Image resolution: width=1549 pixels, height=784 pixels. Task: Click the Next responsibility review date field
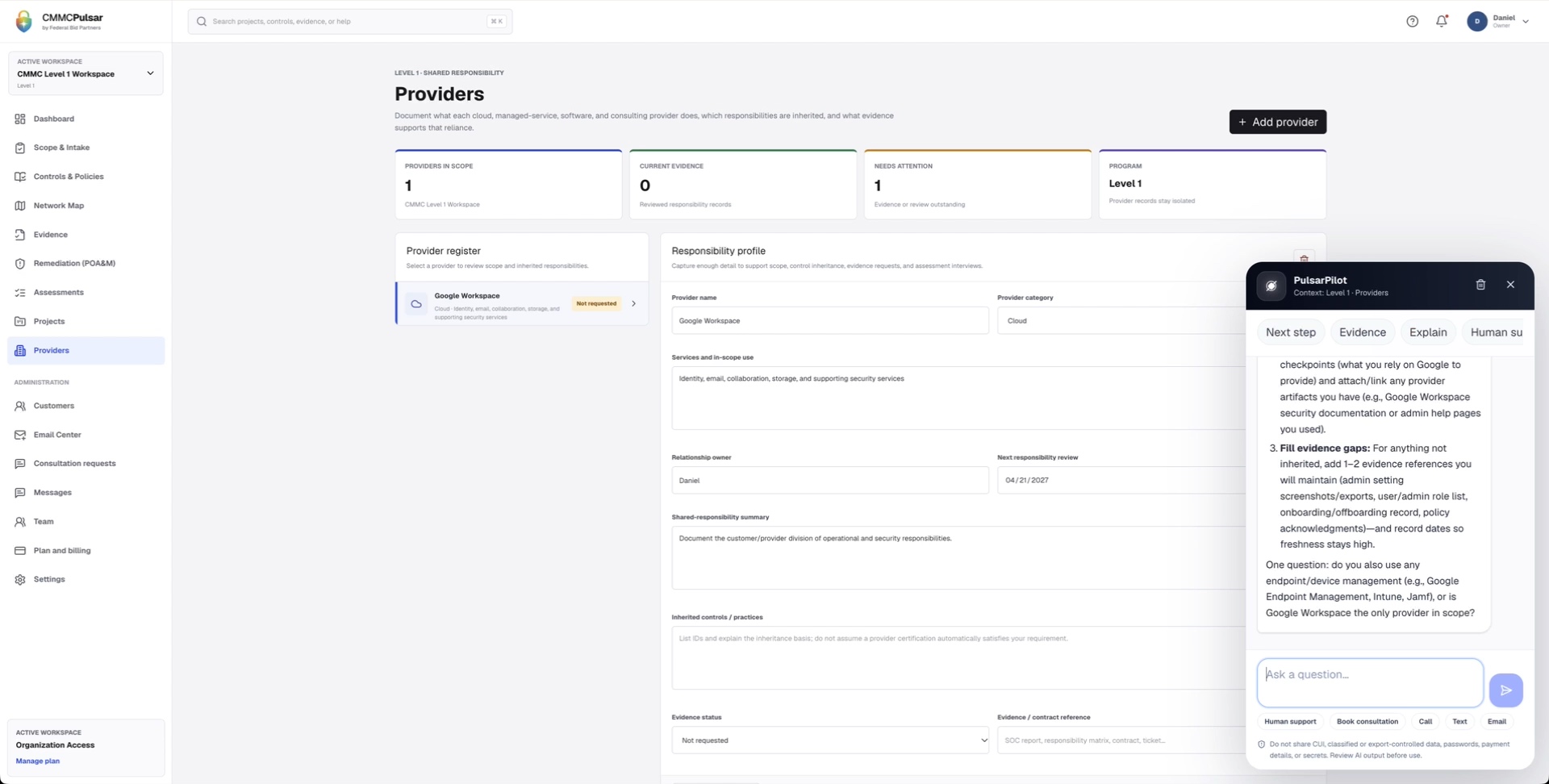tap(1122, 481)
